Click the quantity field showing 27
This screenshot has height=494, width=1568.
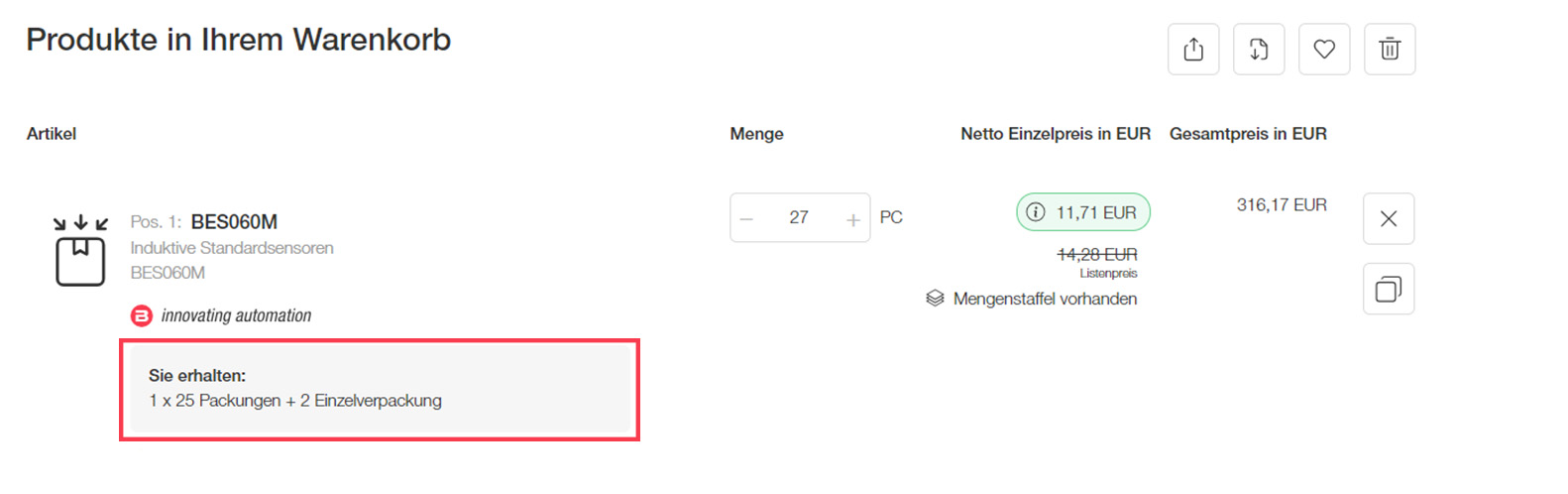pyautogui.click(x=799, y=218)
